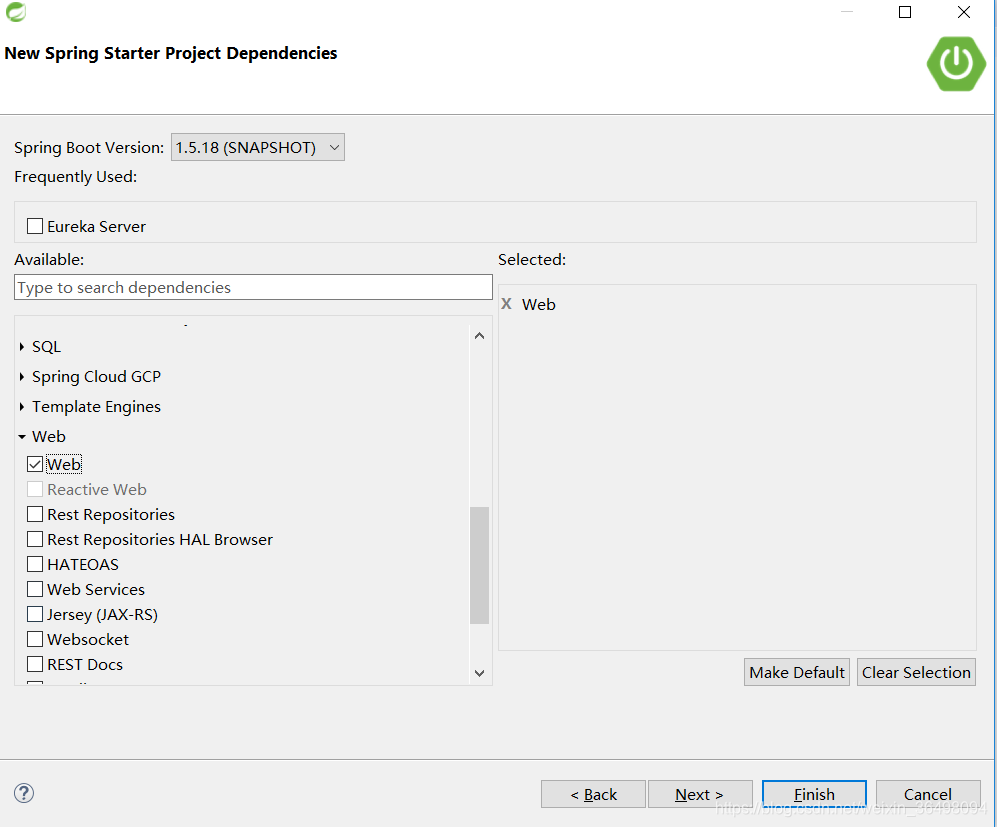Screen dimensions: 997x827
Task: Click the green Spring Boot power logo
Action: [x=956, y=64]
